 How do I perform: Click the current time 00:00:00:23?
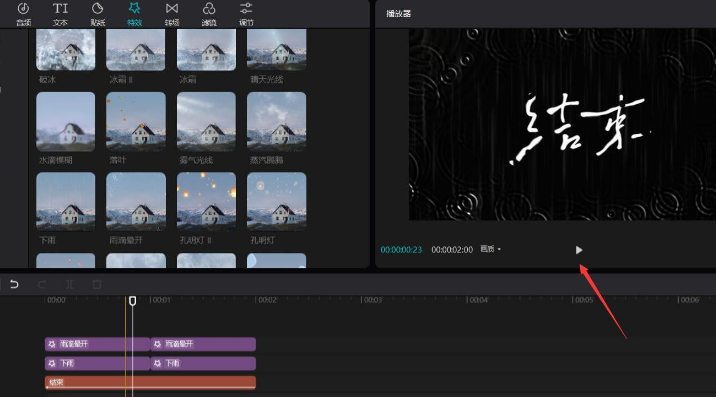[401, 250]
